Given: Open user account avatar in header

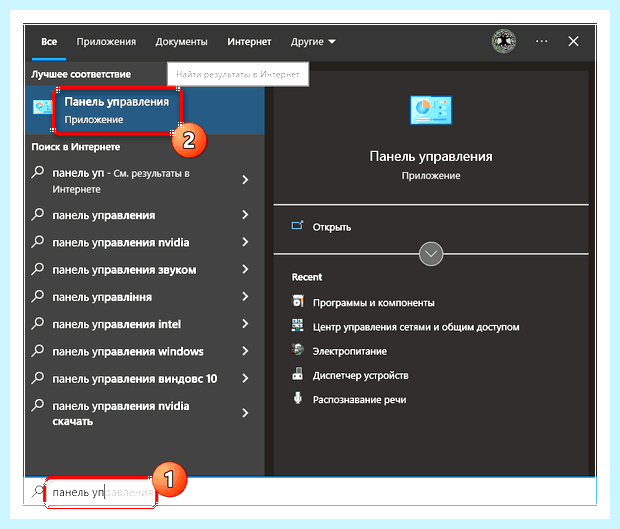Looking at the screenshot, I should pos(504,41).
